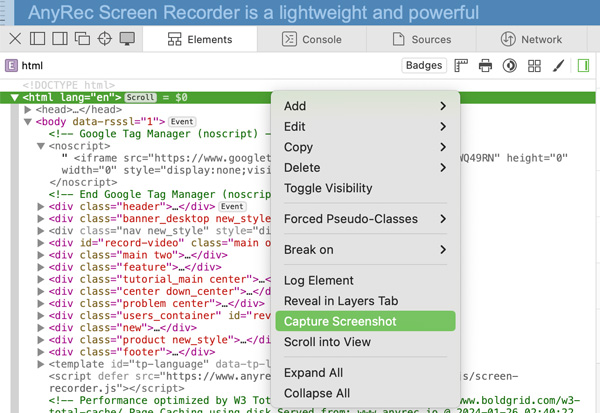
Task: Expand the head node
Action: (x=28, y=109)
